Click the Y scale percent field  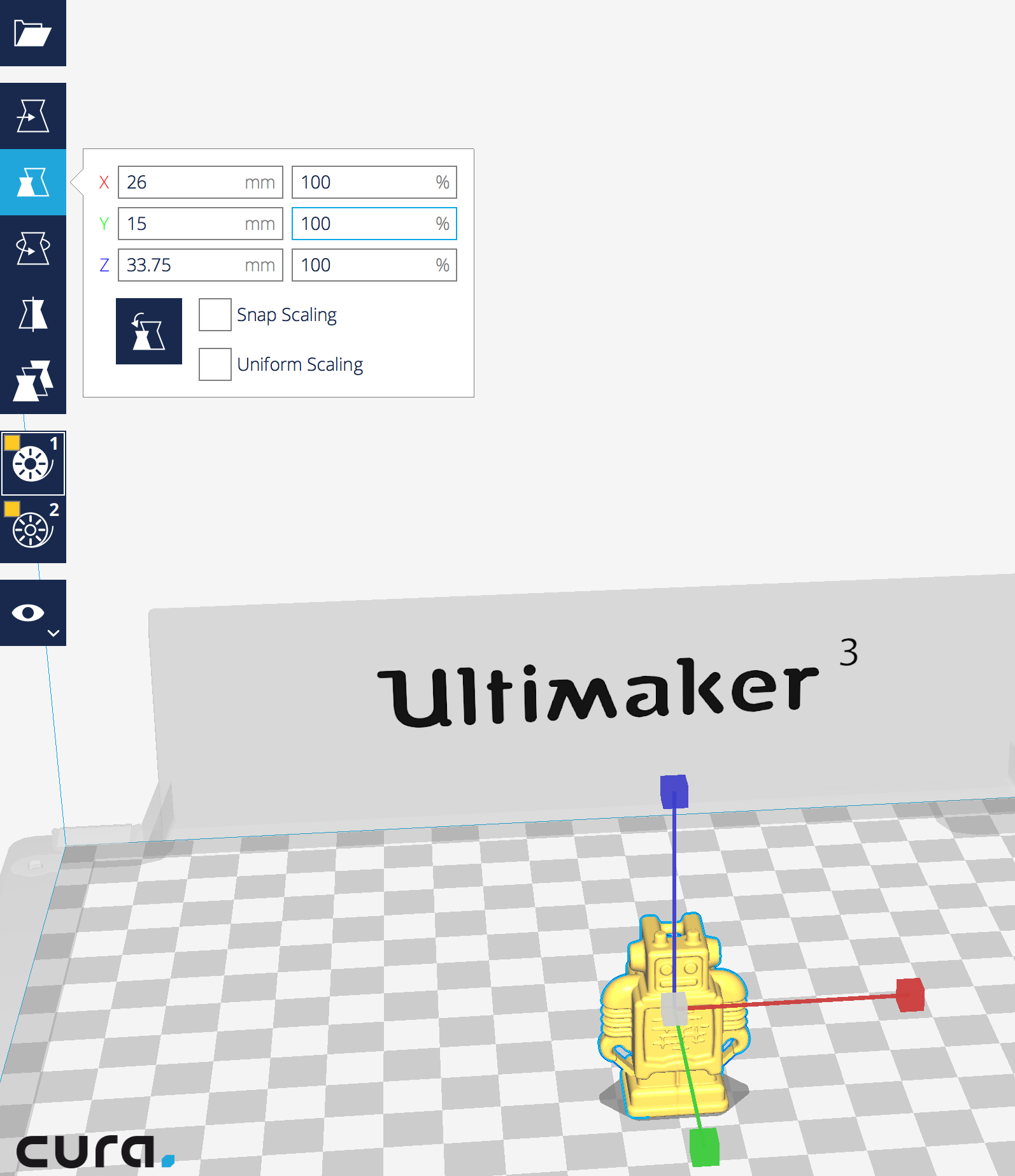coord(374,224)
